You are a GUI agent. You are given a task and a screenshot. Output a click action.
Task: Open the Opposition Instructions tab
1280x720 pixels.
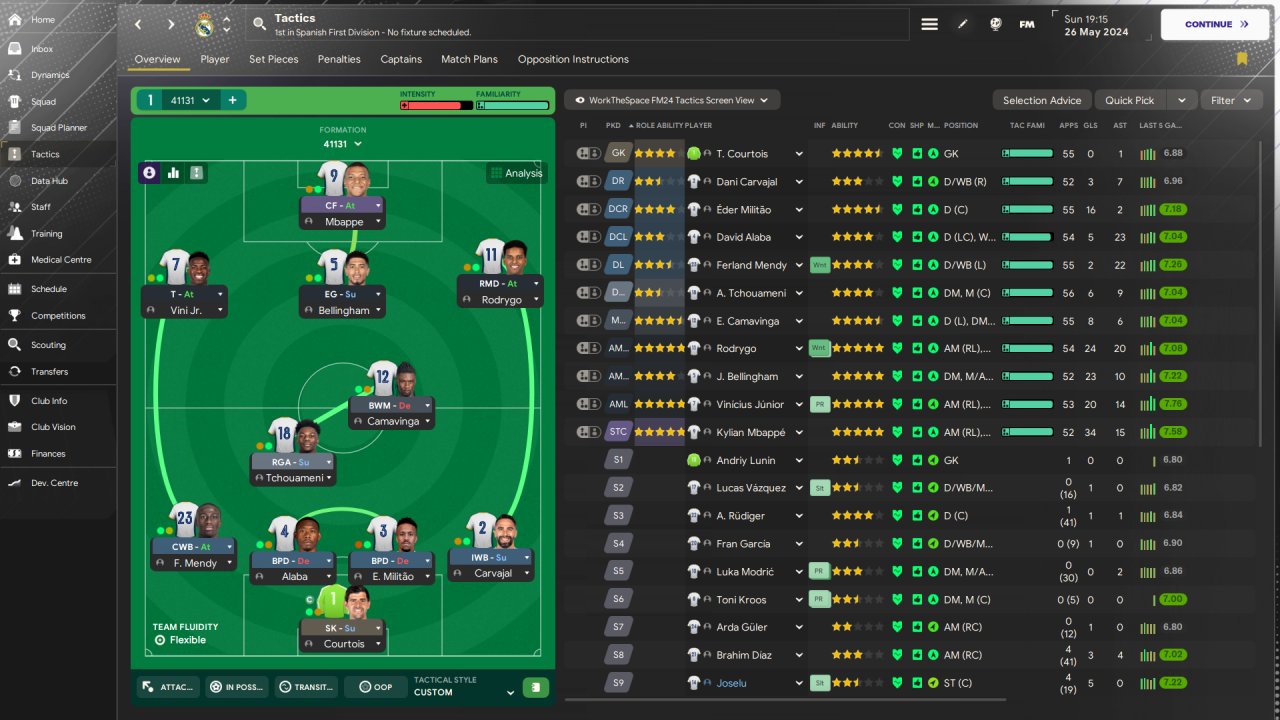point(573,59)
